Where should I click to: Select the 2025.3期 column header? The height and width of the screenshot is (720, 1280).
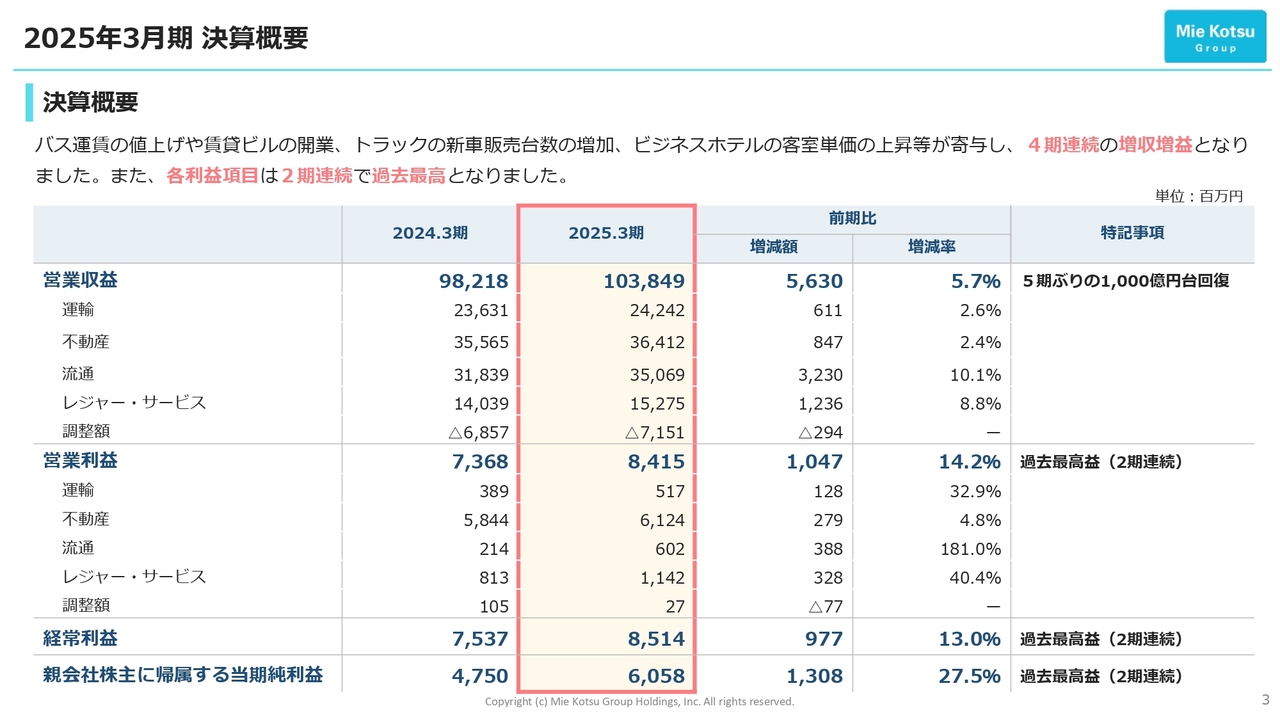tap(604, 234)
